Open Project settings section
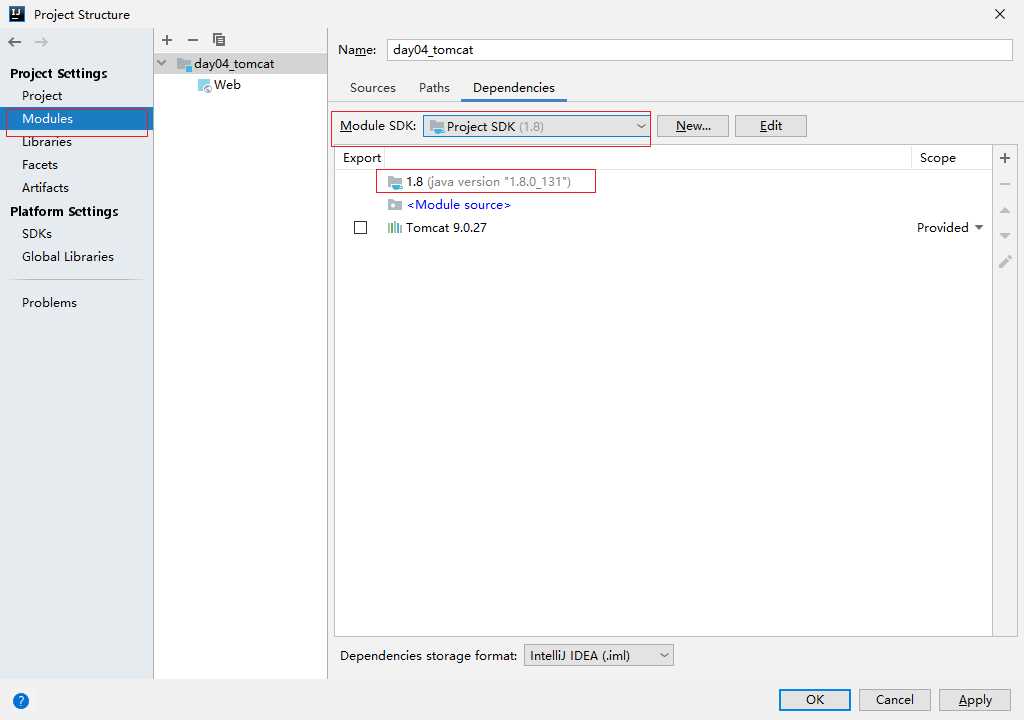This screenshot has height=720, width=1024. [42, 96]
